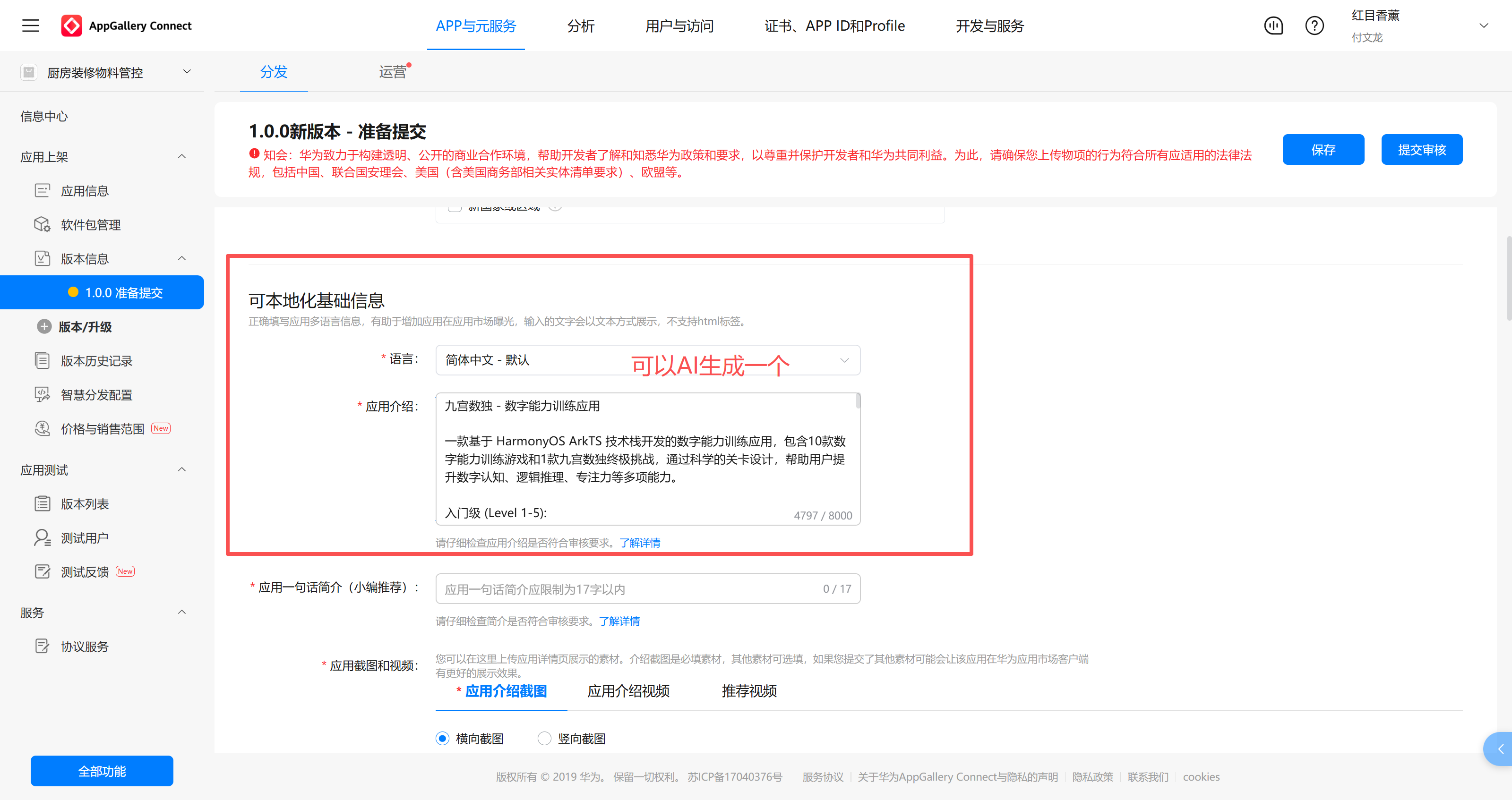1512x800 pixels.
Task: Open the help question mark icon
Action: [x=1314, y=26]
